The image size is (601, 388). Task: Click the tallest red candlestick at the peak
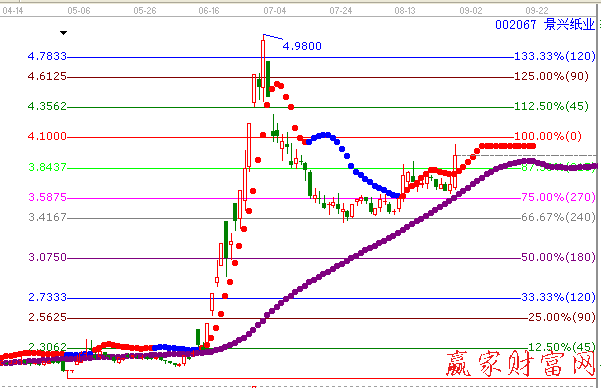[x=263, y=69]
